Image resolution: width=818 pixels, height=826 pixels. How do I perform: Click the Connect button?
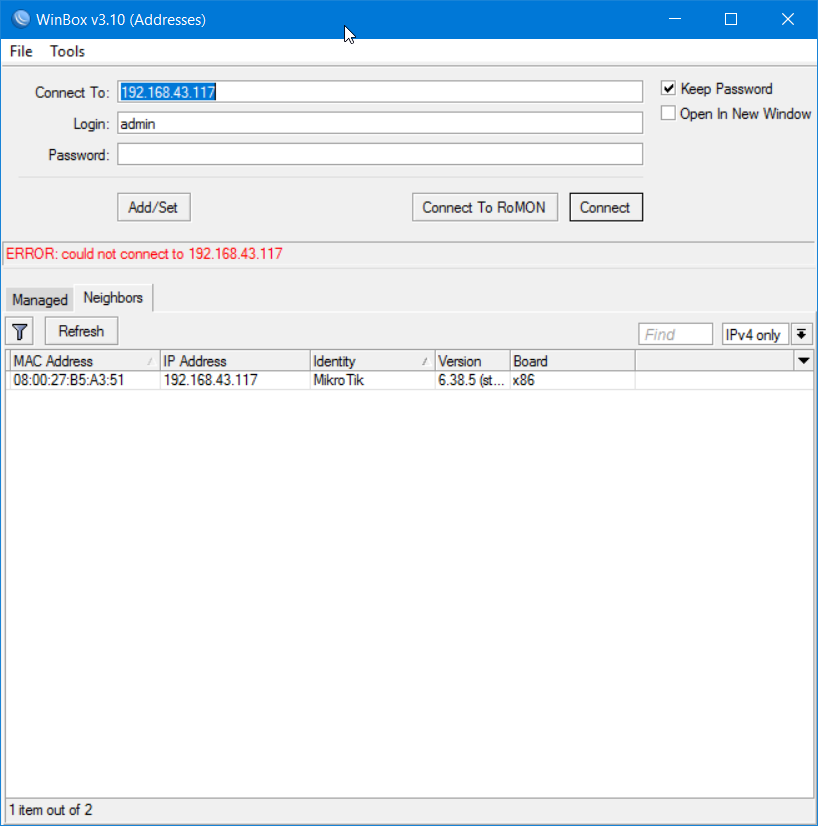click(606, 207)
